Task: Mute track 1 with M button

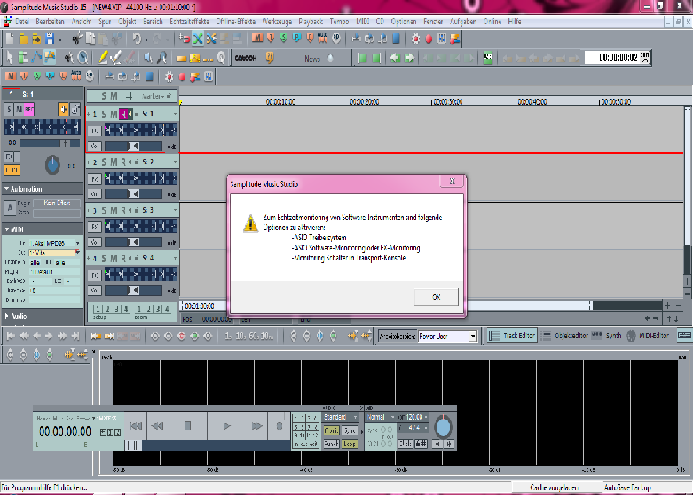Action: (114, 114)
